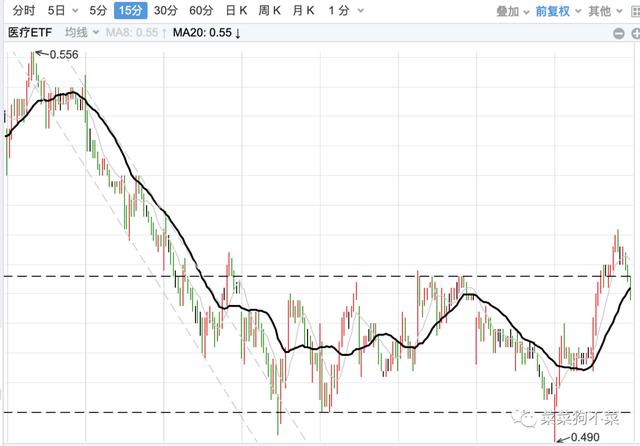Select the 5分 timeframe tab
This screenshot has height=446, width=640.
pos(98,11)
